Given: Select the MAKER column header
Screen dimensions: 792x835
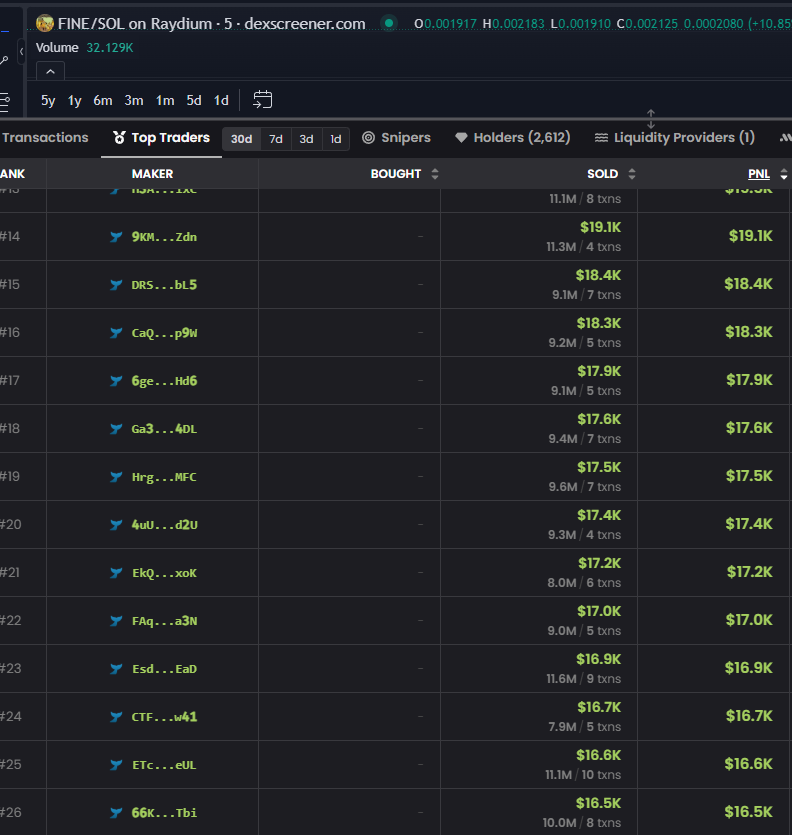Looking at the screenshot, I should click(152, 174).
